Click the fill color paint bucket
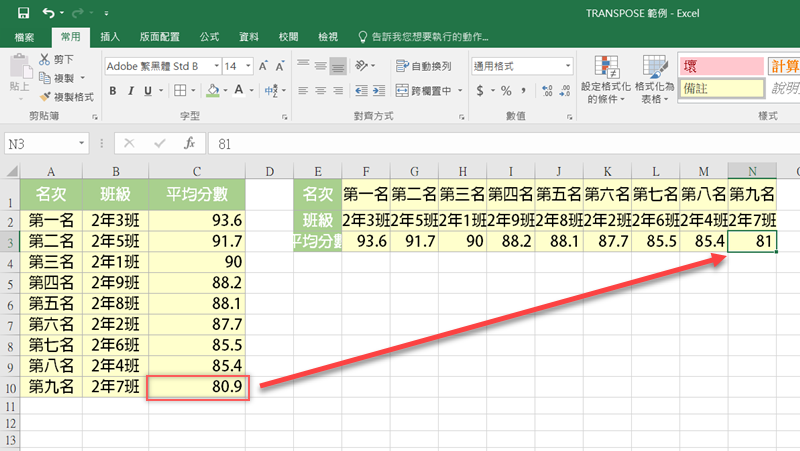800x451 pixels. point(210,91)
